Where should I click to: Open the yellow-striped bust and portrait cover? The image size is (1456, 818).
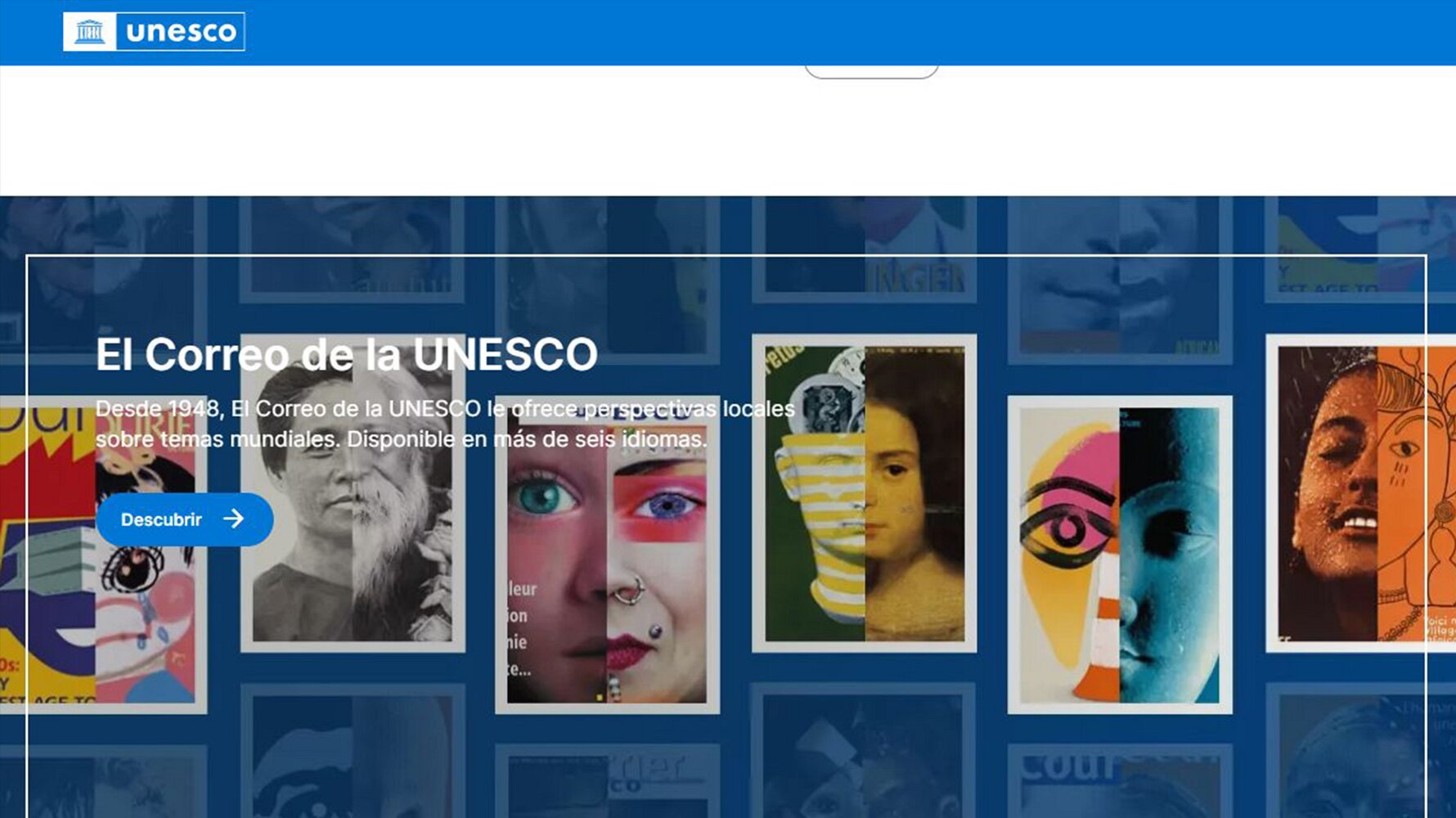865,493
